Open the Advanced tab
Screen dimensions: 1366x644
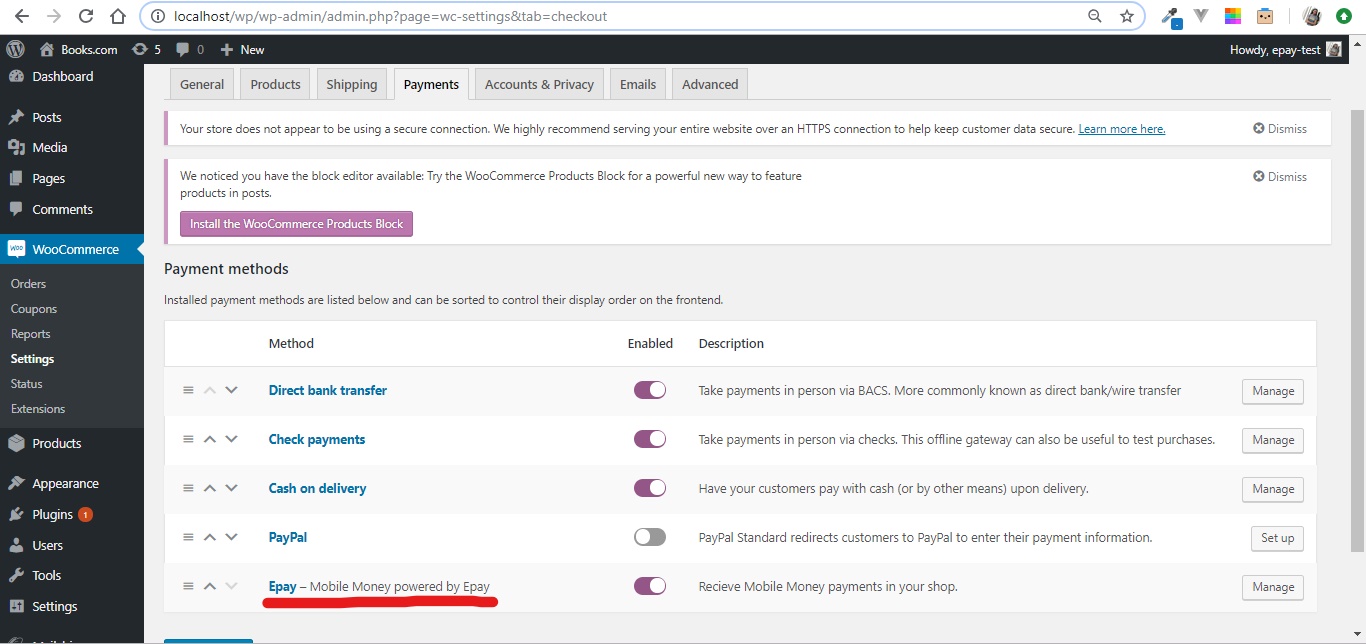pyautogui.click(x=710, y=84)
